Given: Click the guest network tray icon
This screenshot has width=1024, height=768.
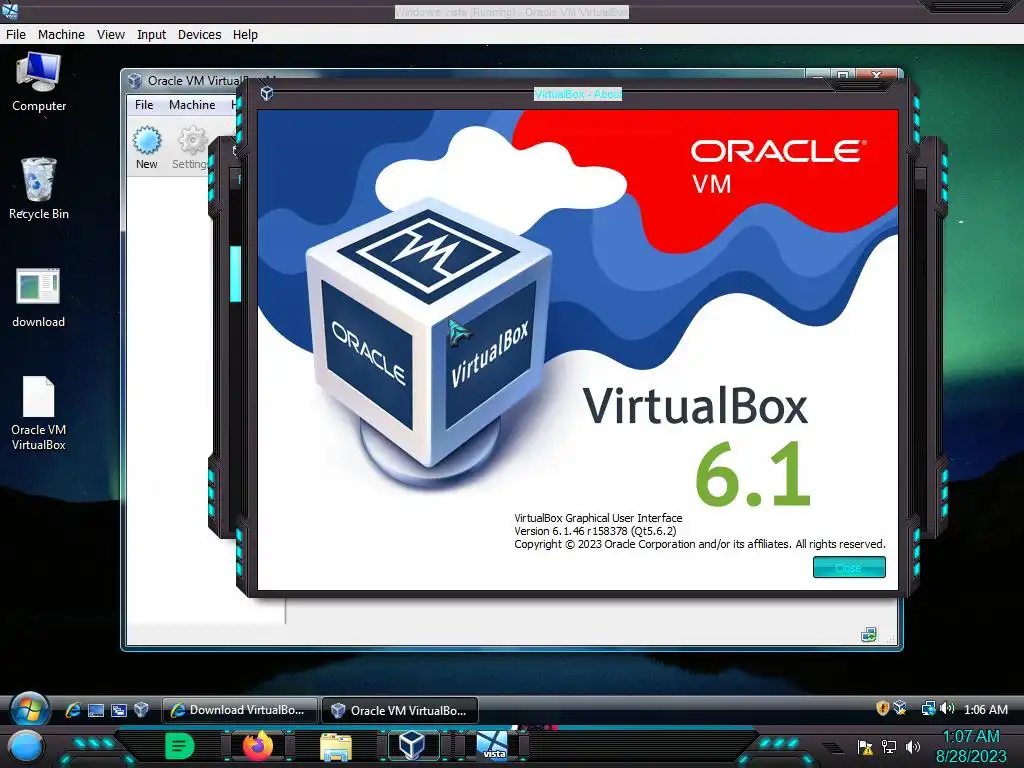Looking at the screenshot, I should pos(928,709).
